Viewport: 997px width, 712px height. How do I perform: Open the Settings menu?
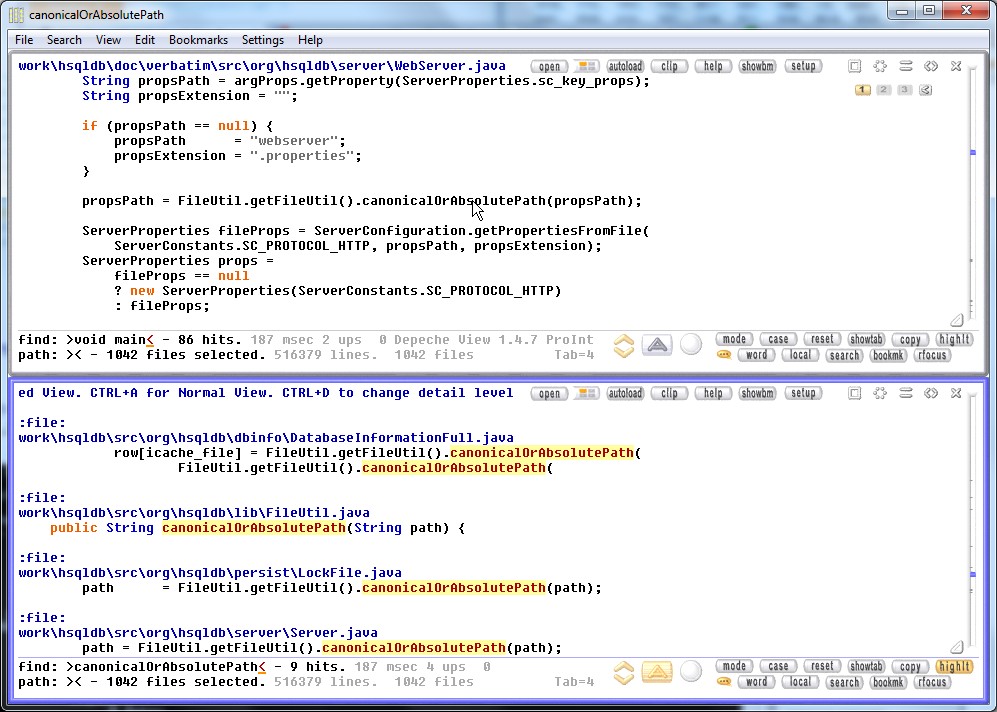(x=263, y=40)
